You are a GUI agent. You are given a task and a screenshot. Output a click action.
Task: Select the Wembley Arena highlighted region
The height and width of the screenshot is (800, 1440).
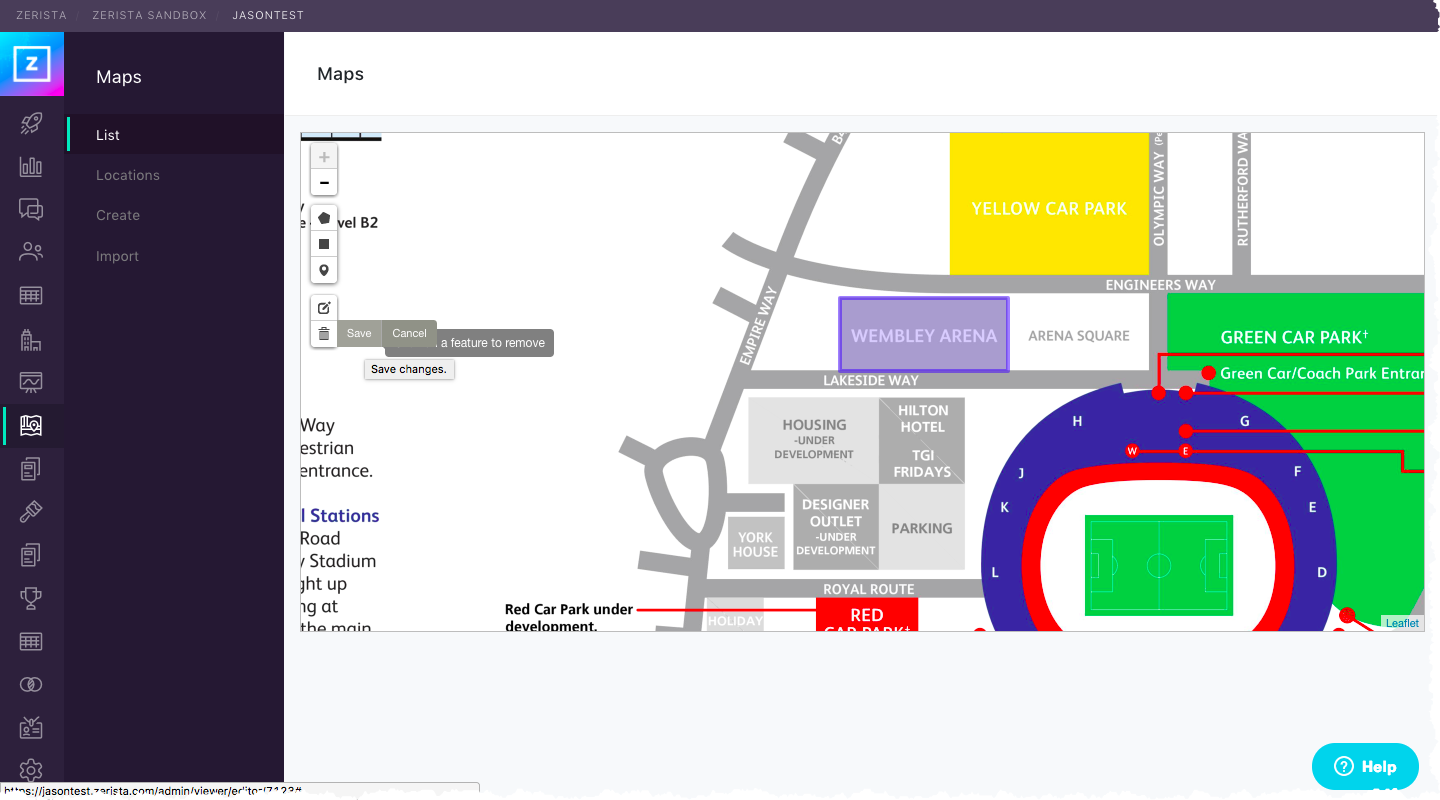pyautogui.click(x=924, y=335)
